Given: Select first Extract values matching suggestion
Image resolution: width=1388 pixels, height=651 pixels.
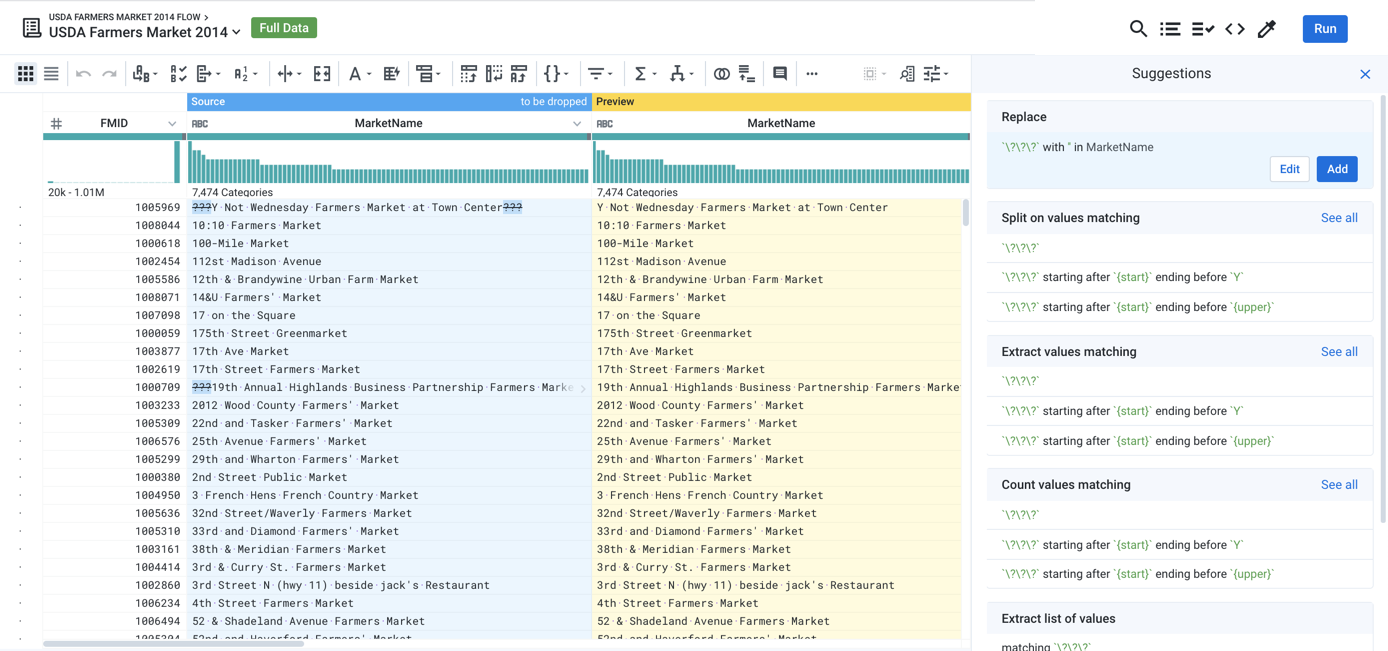Looking at the screenshot, I should pos(1180,381).
